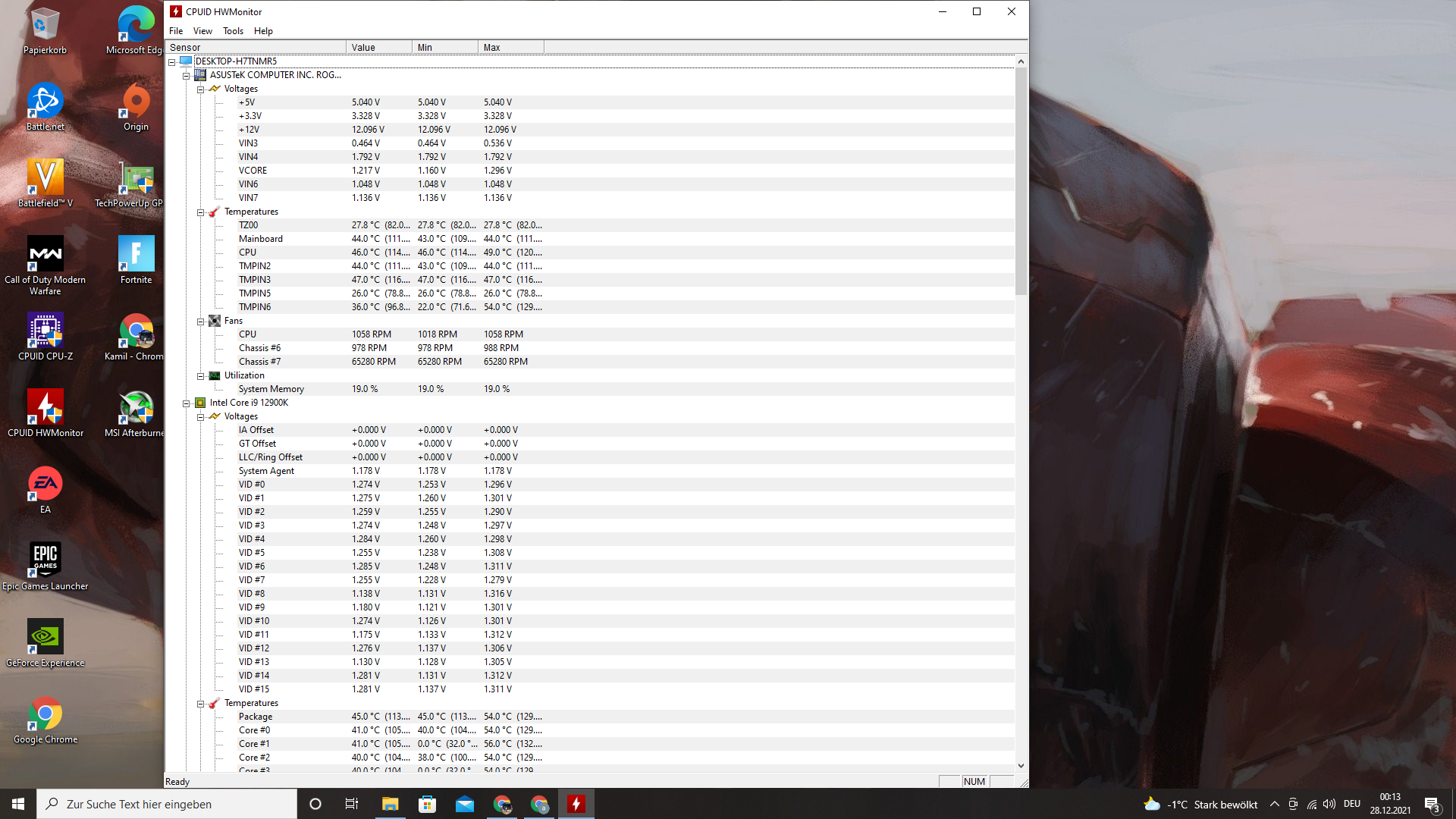
Task: Click the Fans category icon
Action: coord(215,321)
